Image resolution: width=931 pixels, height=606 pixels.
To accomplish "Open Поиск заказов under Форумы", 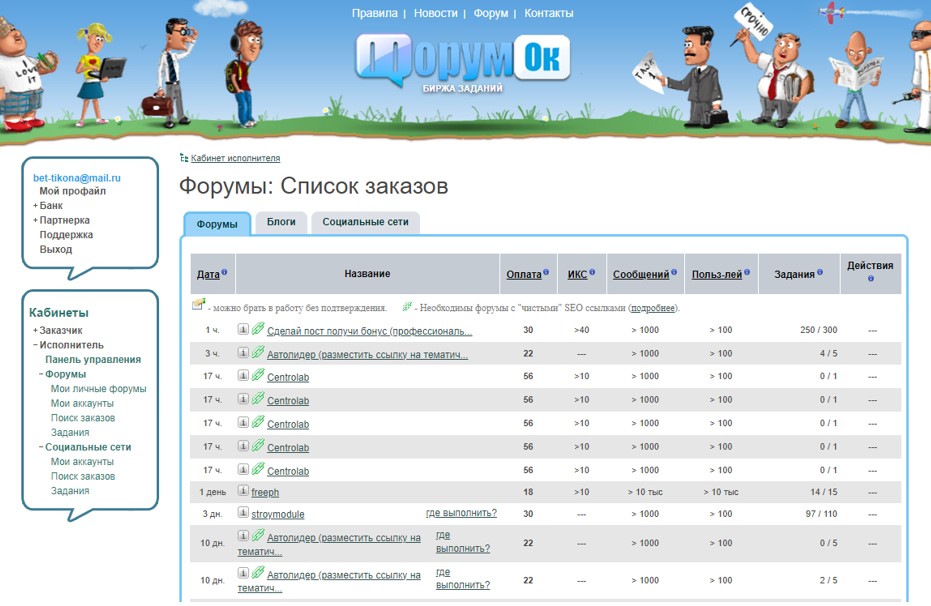I will pyautogui.click(x=83, y=418).
